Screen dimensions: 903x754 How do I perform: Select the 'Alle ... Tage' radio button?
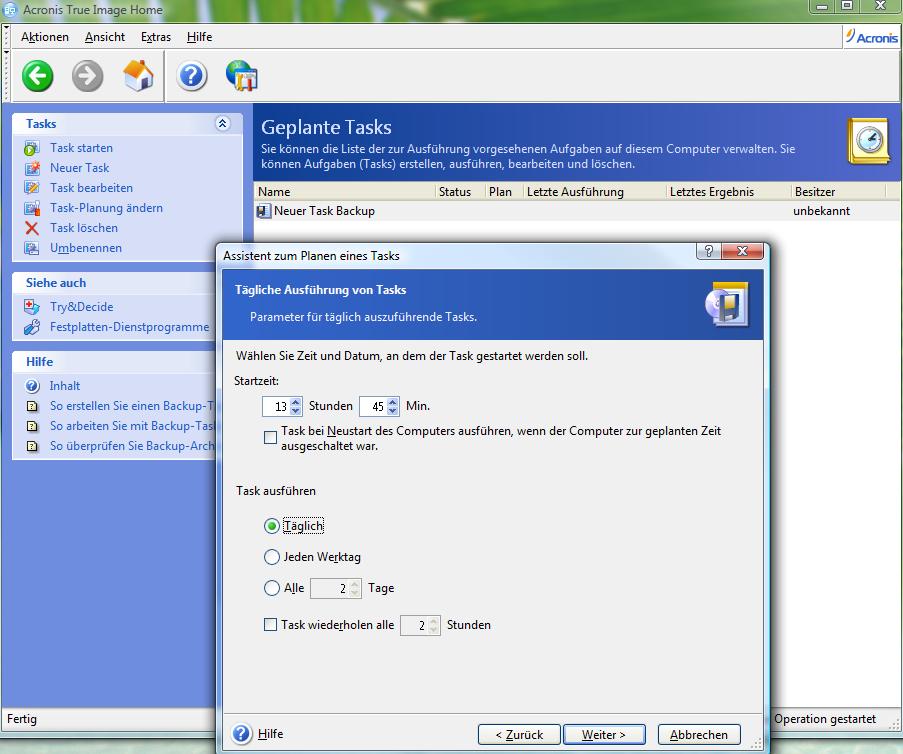pos(271,588)
